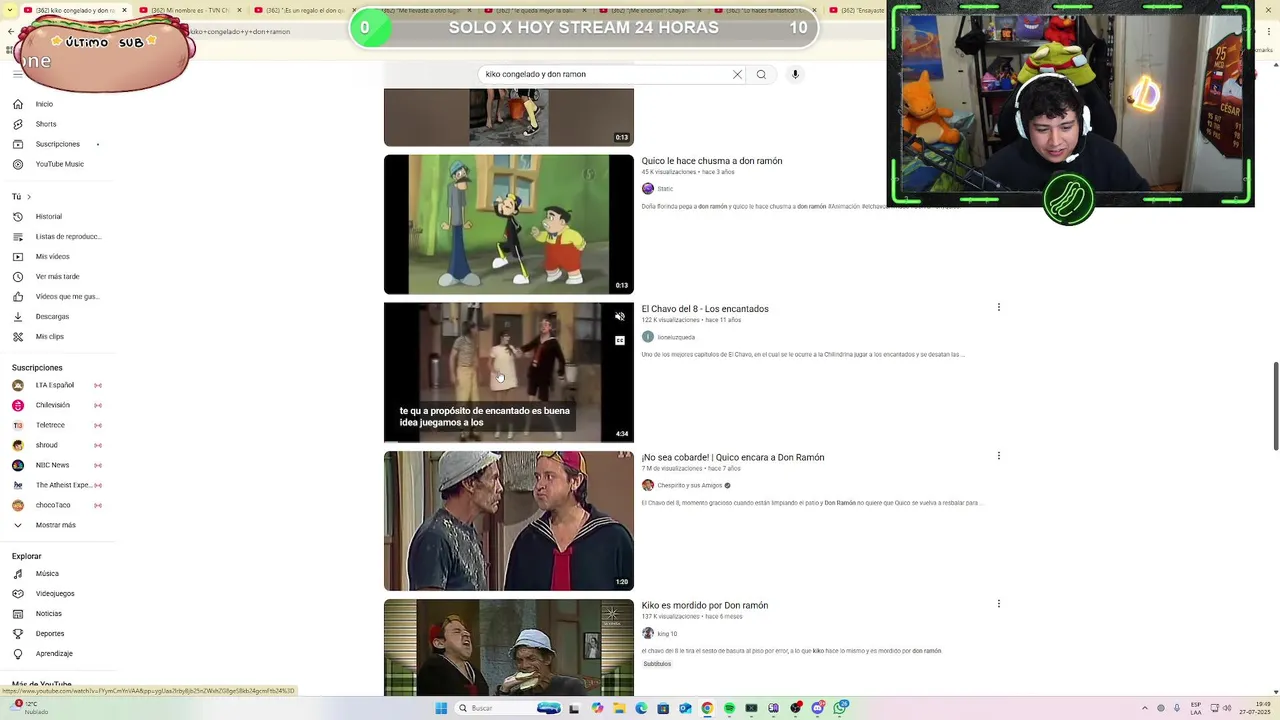Viewport: 1280px width, 720px height.
Task: Play the Quico le hace chusma thumbnail
Action: click(509, 224)
